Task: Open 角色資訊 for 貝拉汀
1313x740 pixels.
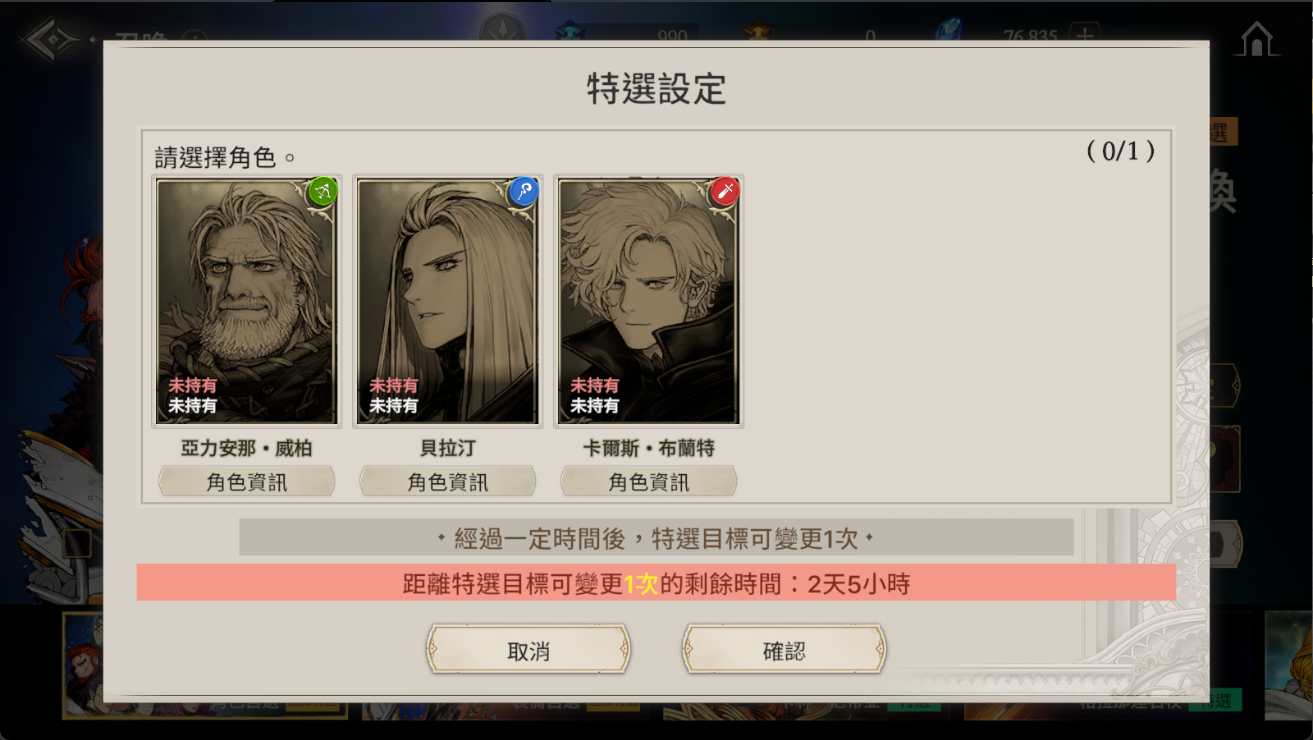Action: tap(447, 482)
